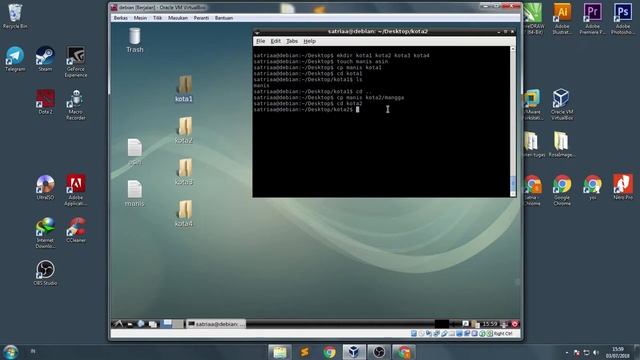Open Dota 2 shortcut on desktop
The image size is (640, 360).
click(45, 102)
